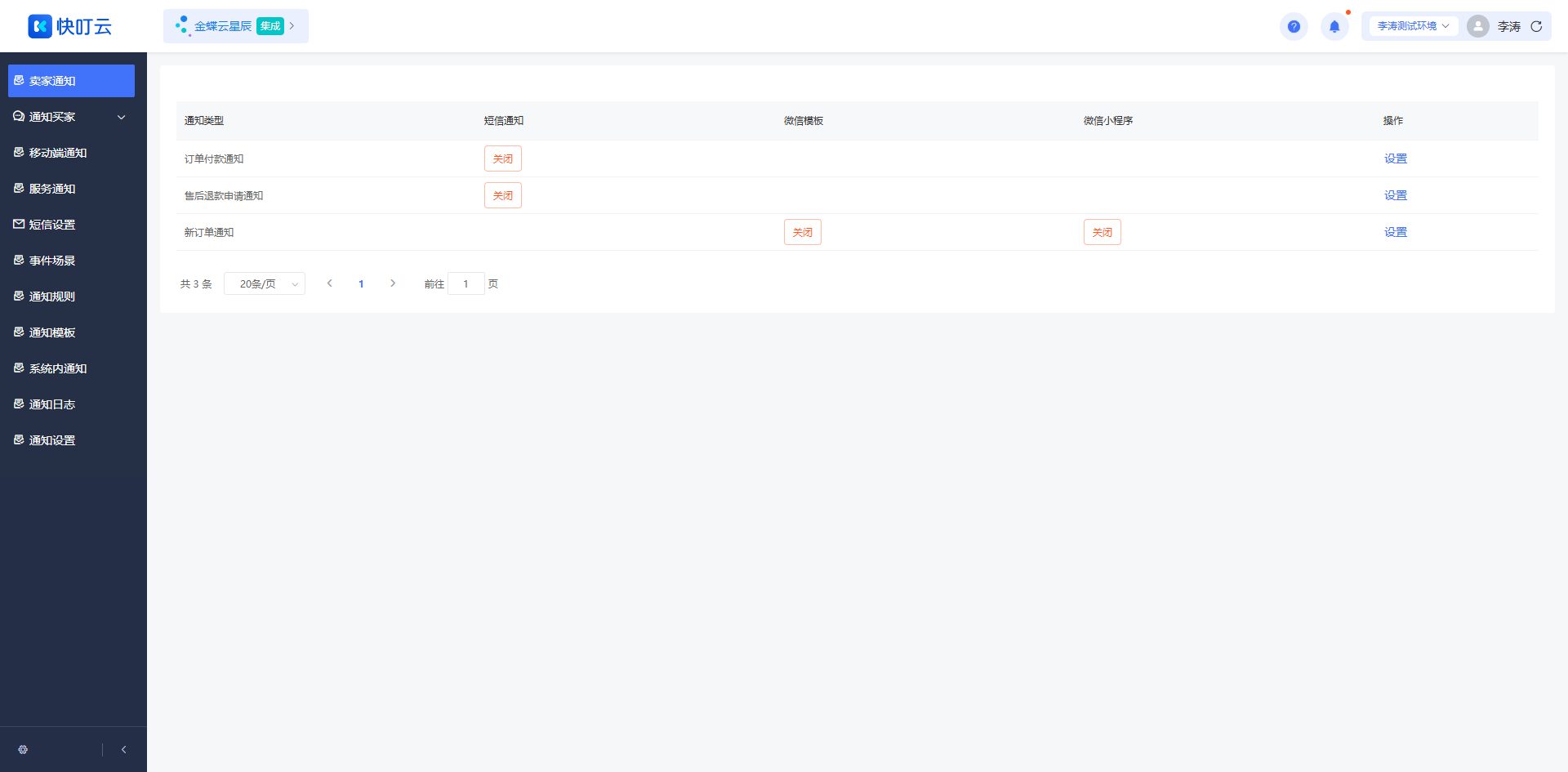This screenshot has height=772, width=1568.
Task: Click the chat icon beside 通知买家
Action: [19, 116]
